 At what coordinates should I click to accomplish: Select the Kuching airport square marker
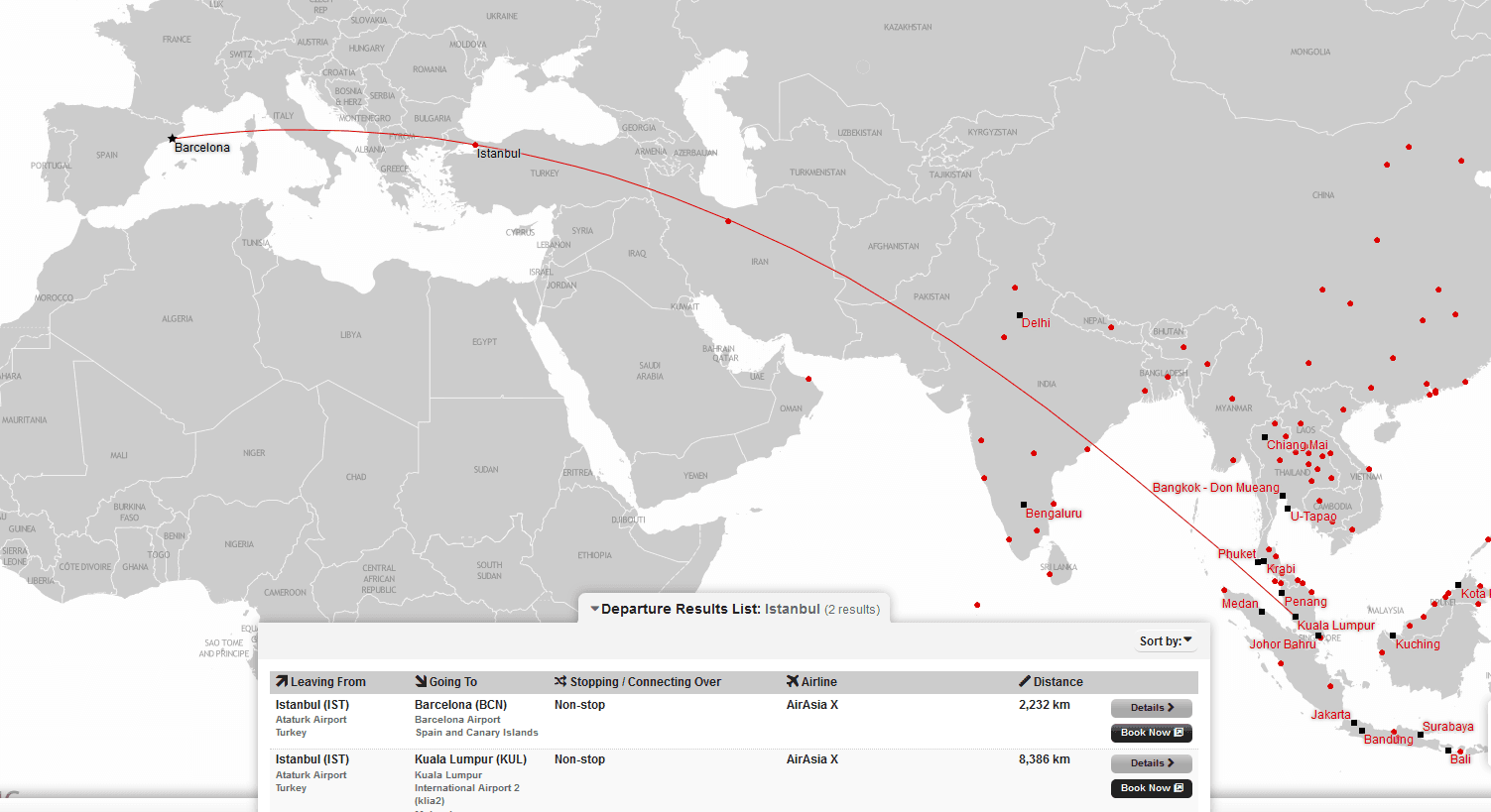[x=1393, y=636]
